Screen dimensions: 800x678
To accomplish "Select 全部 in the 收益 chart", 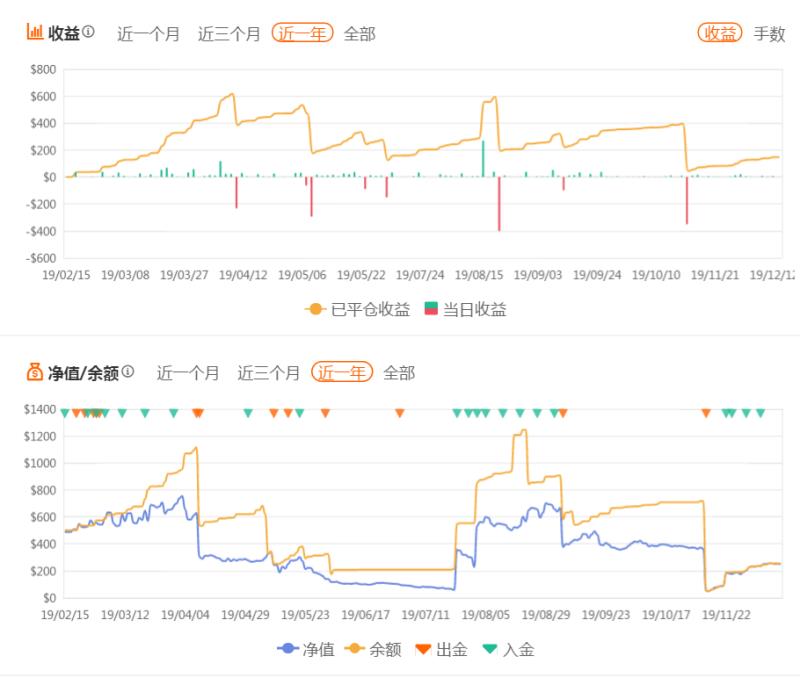I will coord(360,34).
